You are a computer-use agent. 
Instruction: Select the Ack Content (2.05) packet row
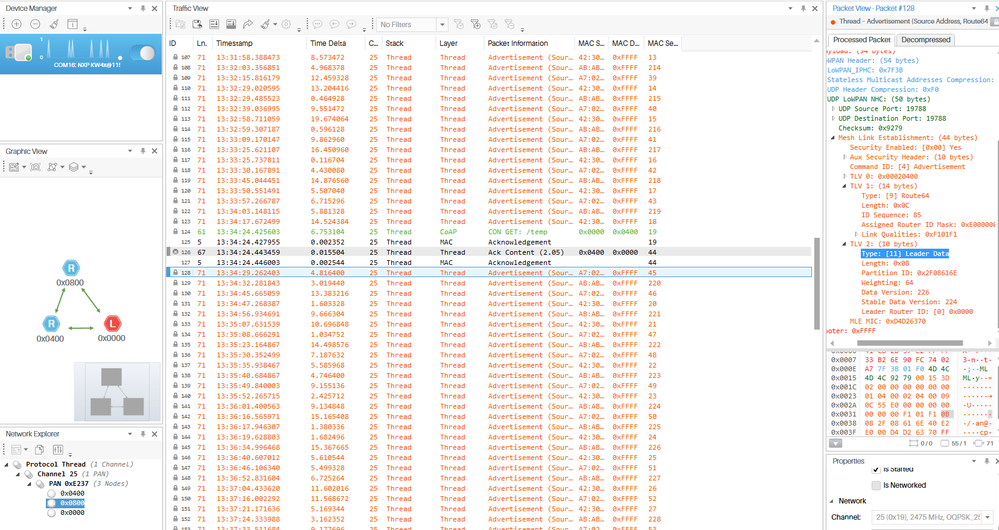pos(488,252)
